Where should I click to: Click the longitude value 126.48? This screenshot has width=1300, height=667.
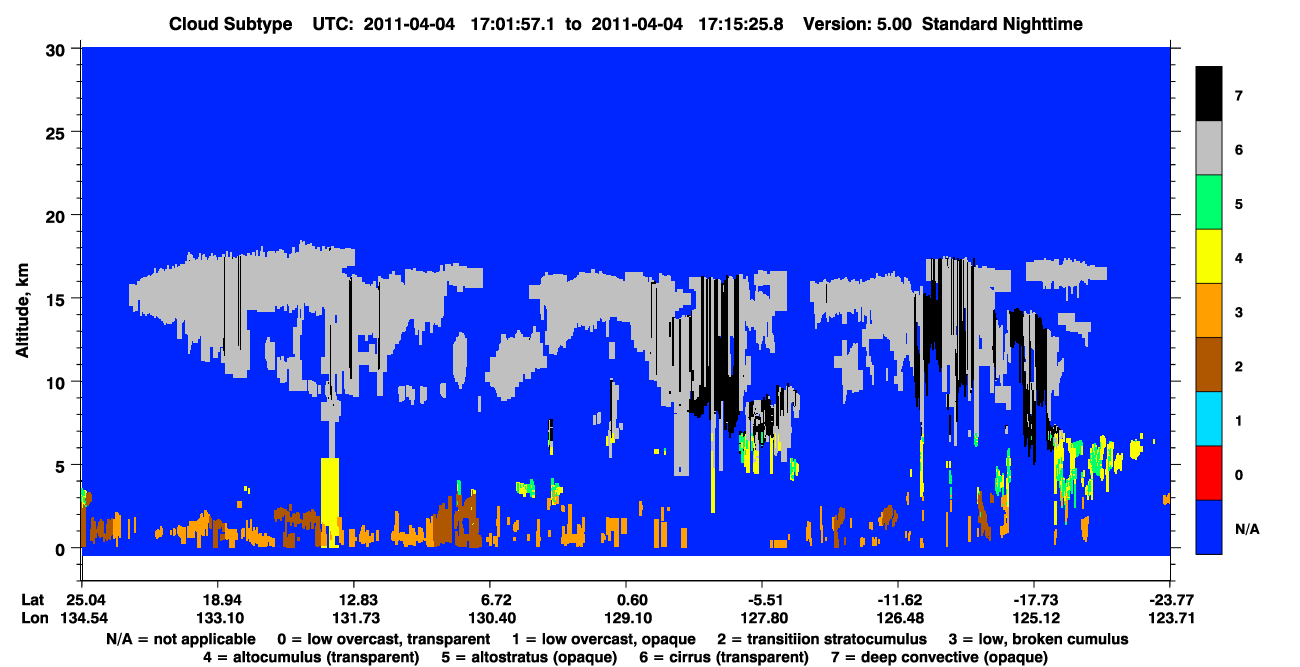coord(898,618)
